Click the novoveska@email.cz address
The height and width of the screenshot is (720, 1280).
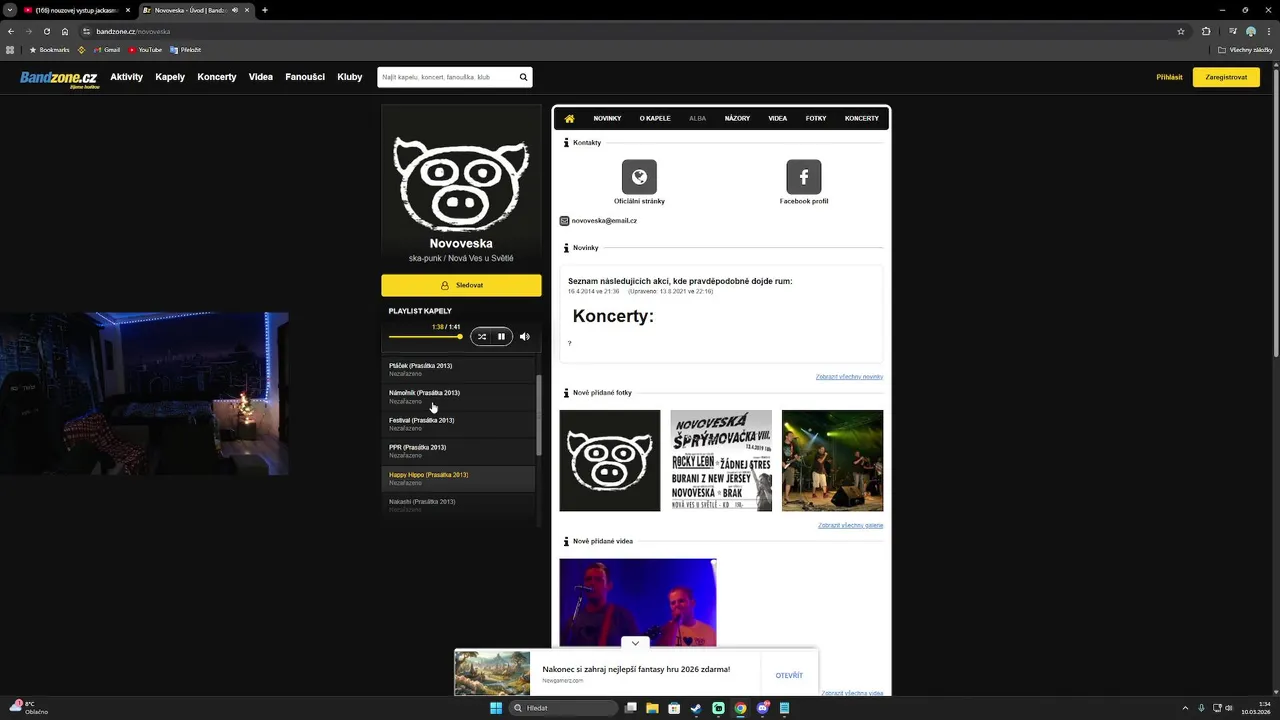tap(604, 220)
